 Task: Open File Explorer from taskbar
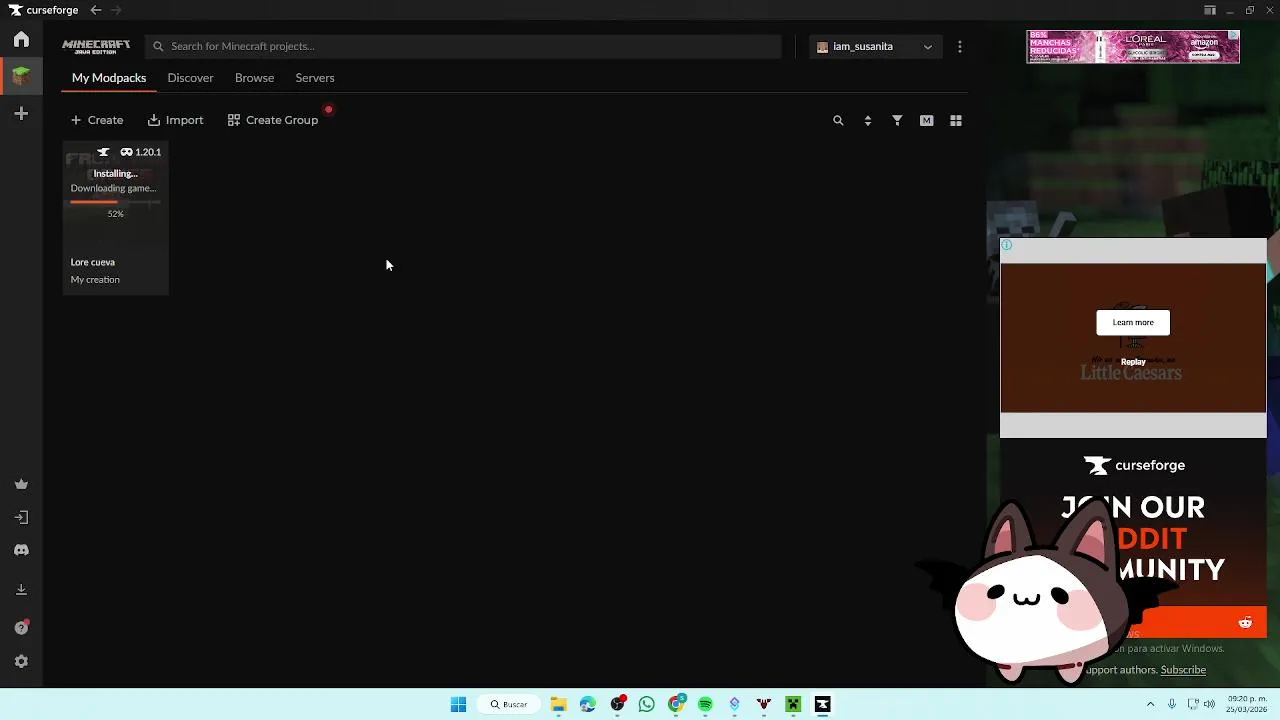[x=558, y=704]
